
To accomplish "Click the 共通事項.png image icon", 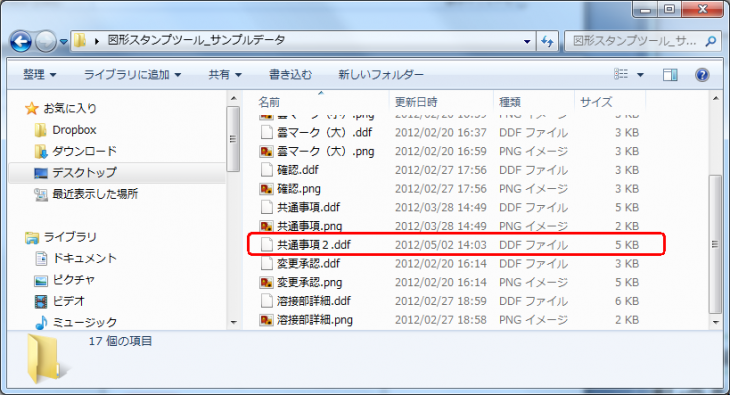I will 266,226.
